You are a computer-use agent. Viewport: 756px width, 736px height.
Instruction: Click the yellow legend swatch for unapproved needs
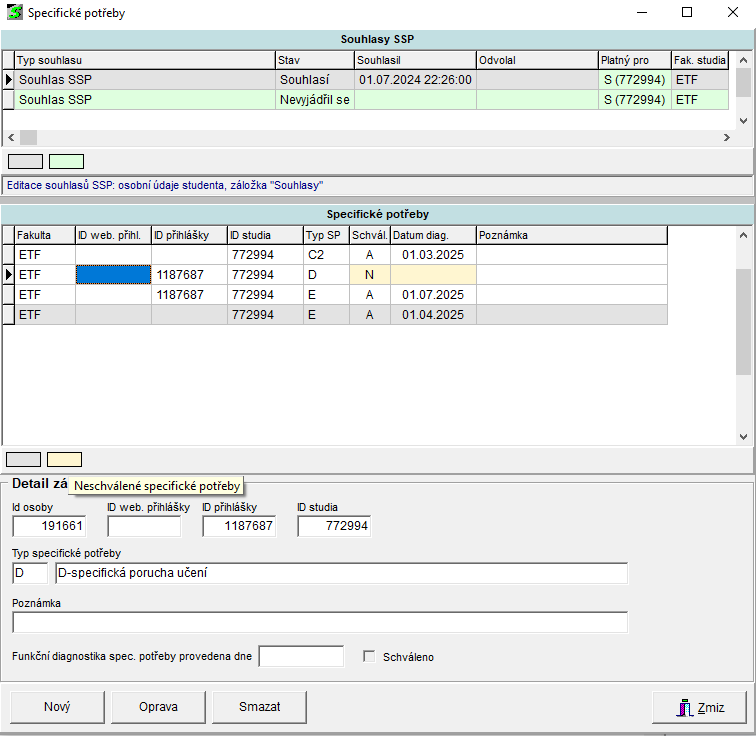(65, 459)
